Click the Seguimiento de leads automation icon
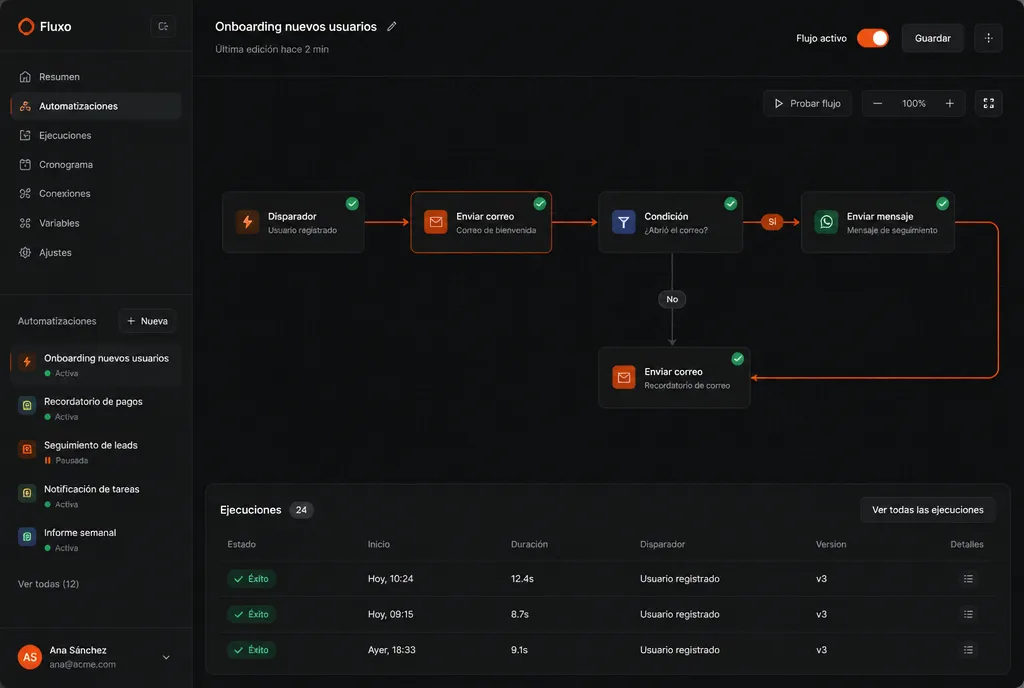 tap(27, 449)
